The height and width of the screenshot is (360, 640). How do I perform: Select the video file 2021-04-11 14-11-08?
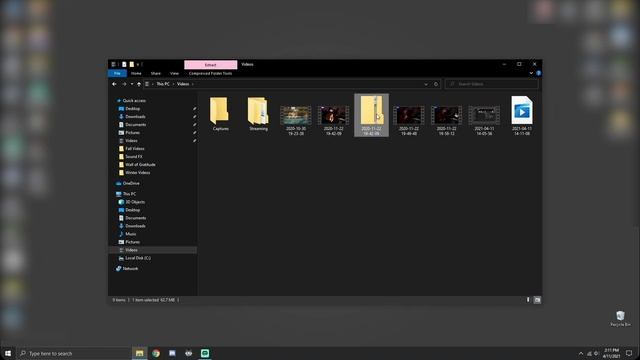pyautogui.click(x=522, y=116)
